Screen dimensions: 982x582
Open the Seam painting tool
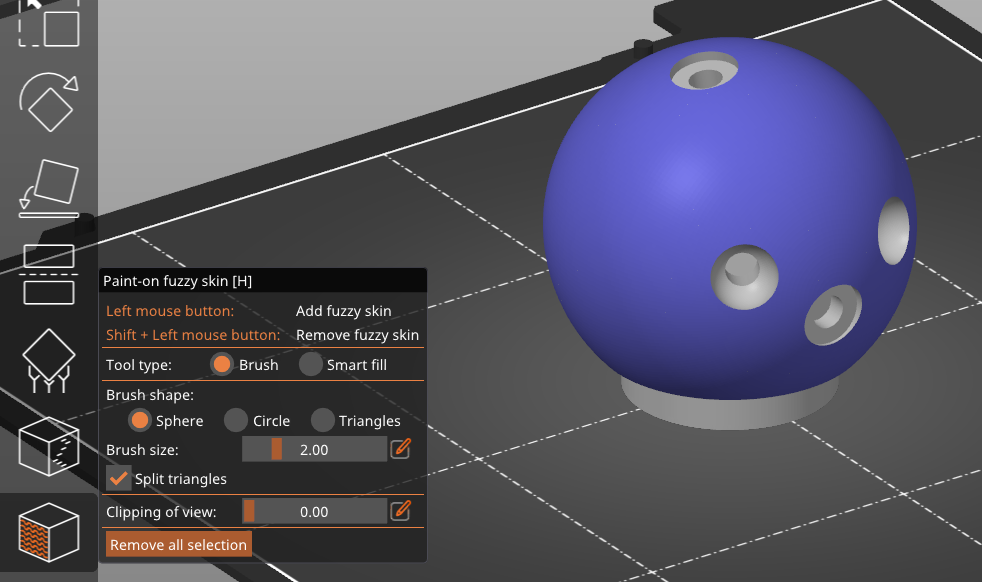point(48,446)
